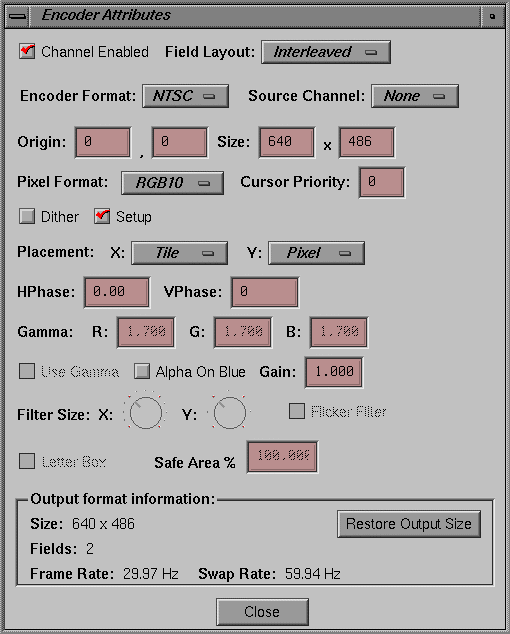Image resolution: width=510 pixels, height=634 pixels.
Task: Click the Fields value 2
Action: click(90, 549)
